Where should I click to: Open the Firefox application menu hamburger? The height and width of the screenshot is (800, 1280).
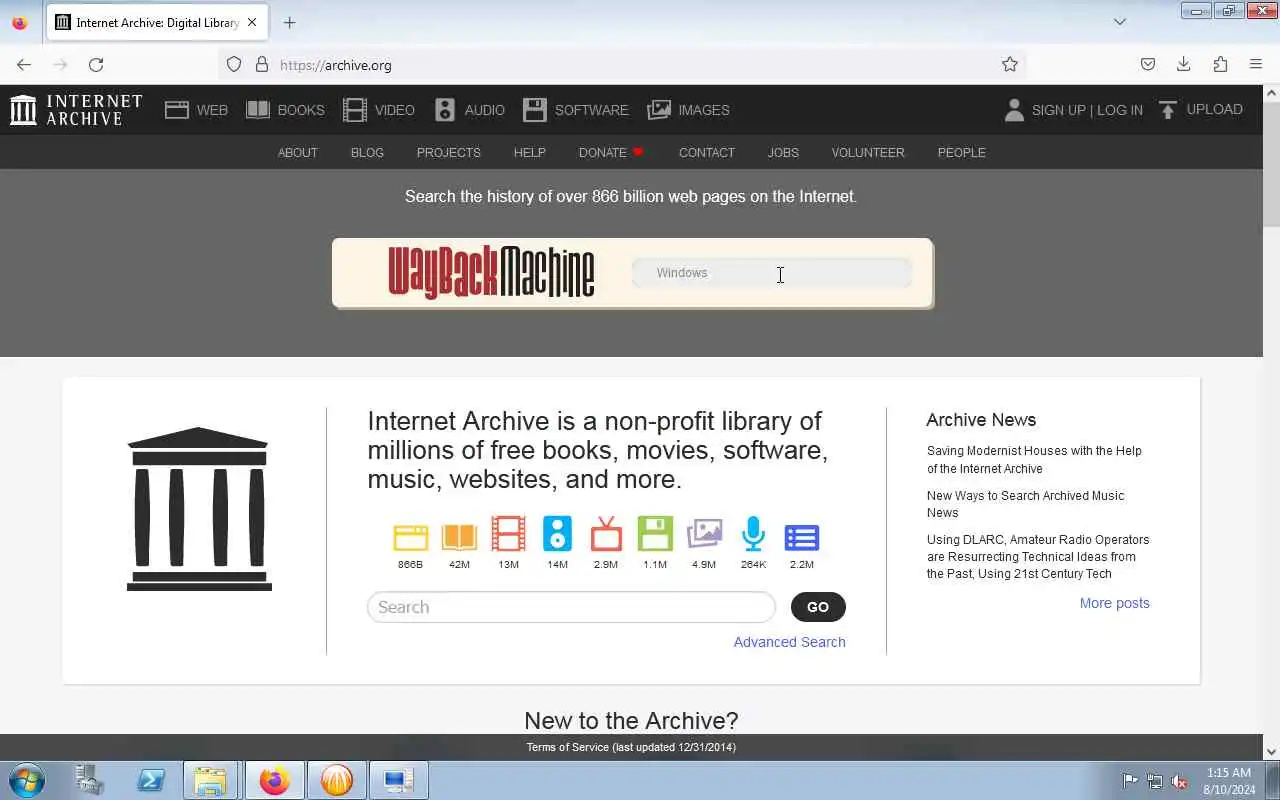(1256, 65)
